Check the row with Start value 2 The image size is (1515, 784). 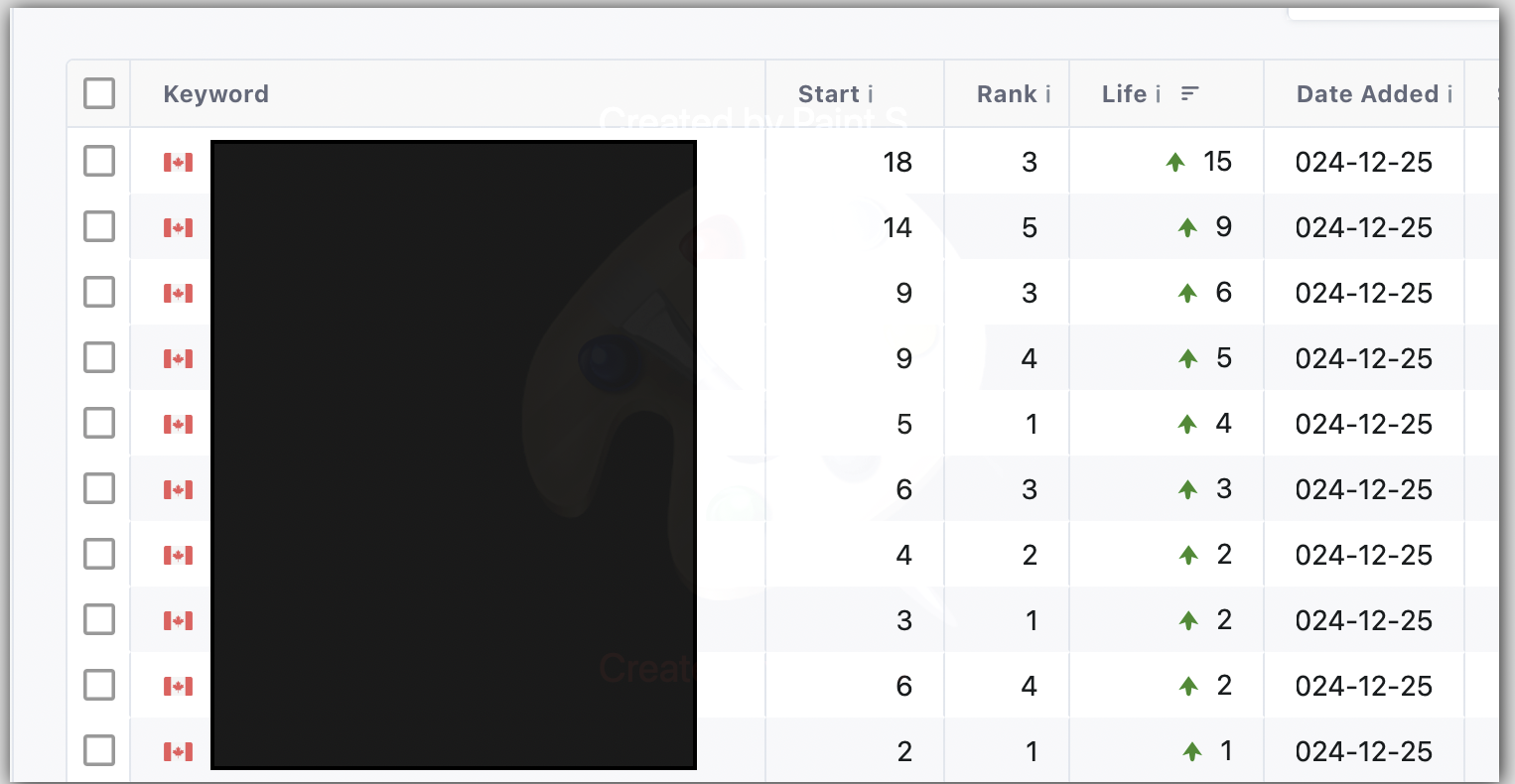tap(99, 750)
